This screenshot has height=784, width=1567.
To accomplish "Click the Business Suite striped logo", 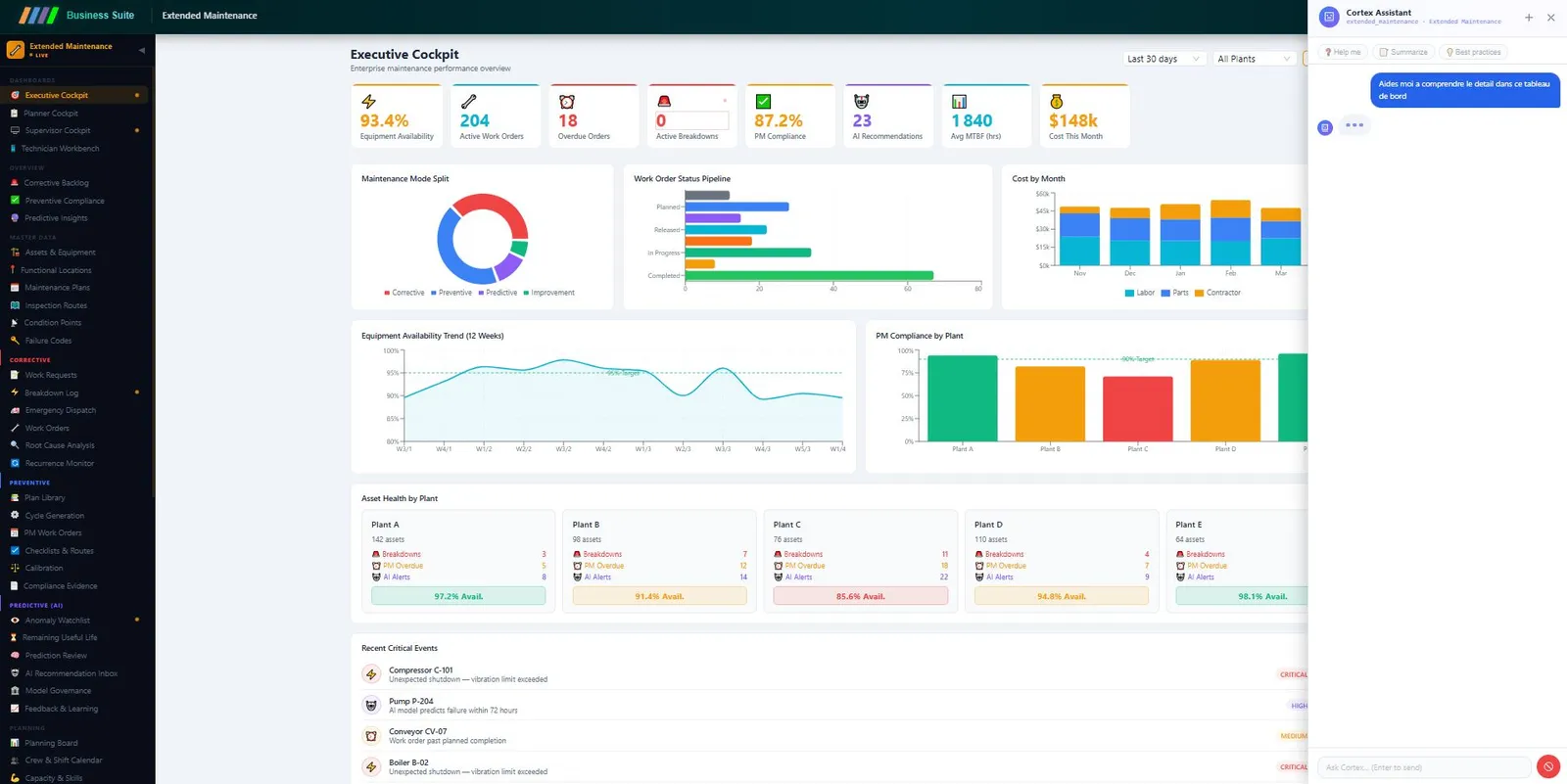I will [x=39, y=16].
